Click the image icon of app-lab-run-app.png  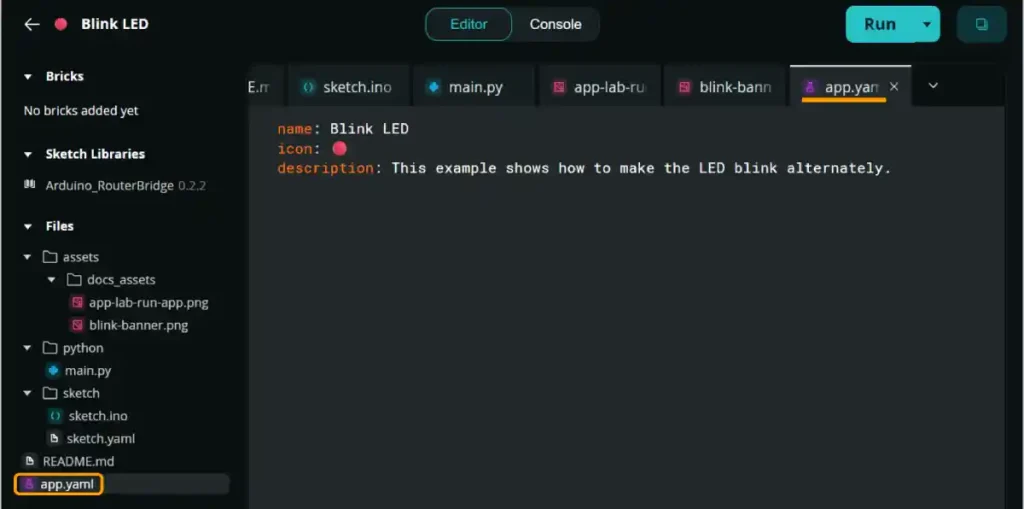(x=78, y=303)
